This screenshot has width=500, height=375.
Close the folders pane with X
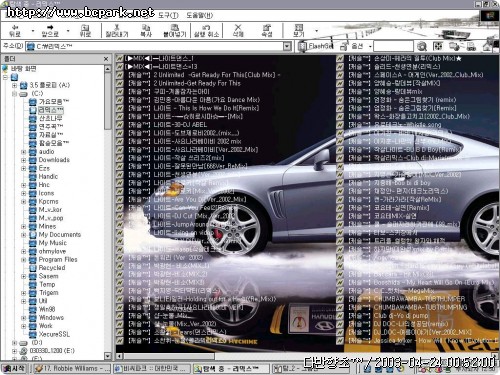pyautogui.click(x=106, y=59)
